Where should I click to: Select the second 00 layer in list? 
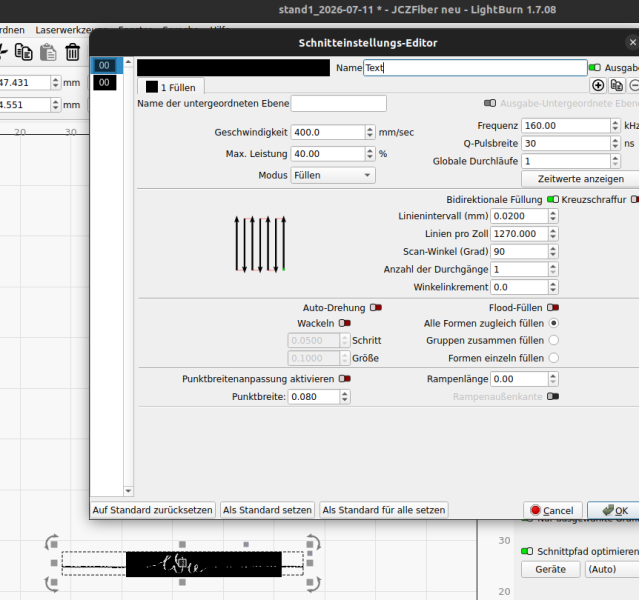click(x=104, y=82)
